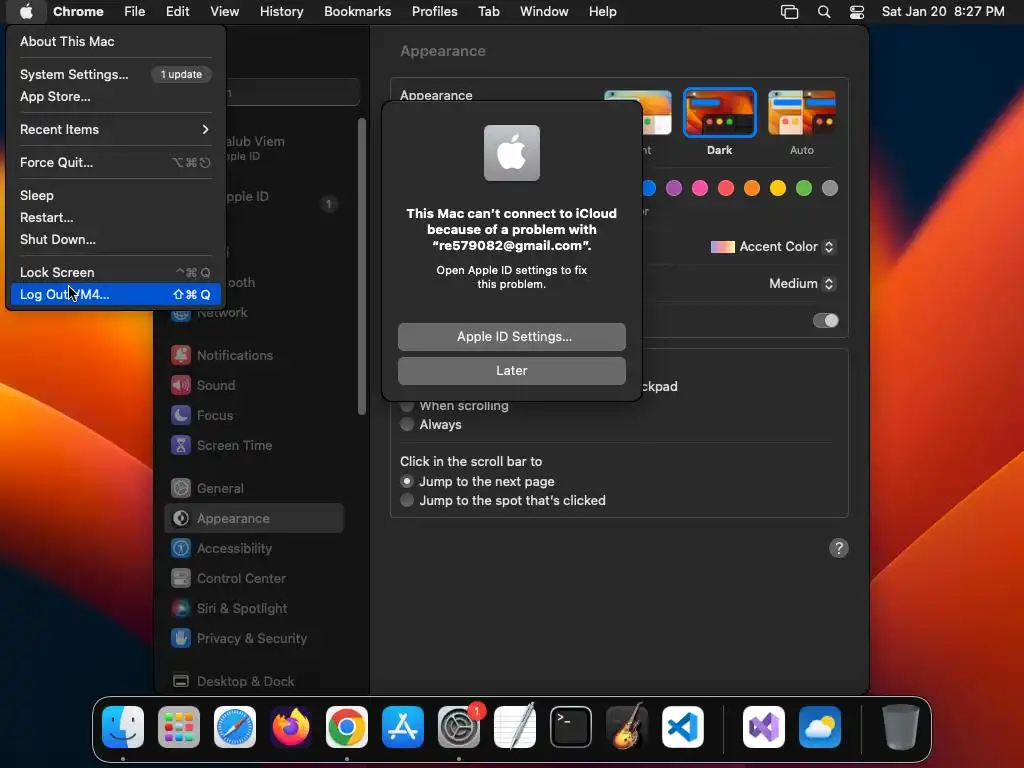Choose the yellow accent color

tap(778, 189)
